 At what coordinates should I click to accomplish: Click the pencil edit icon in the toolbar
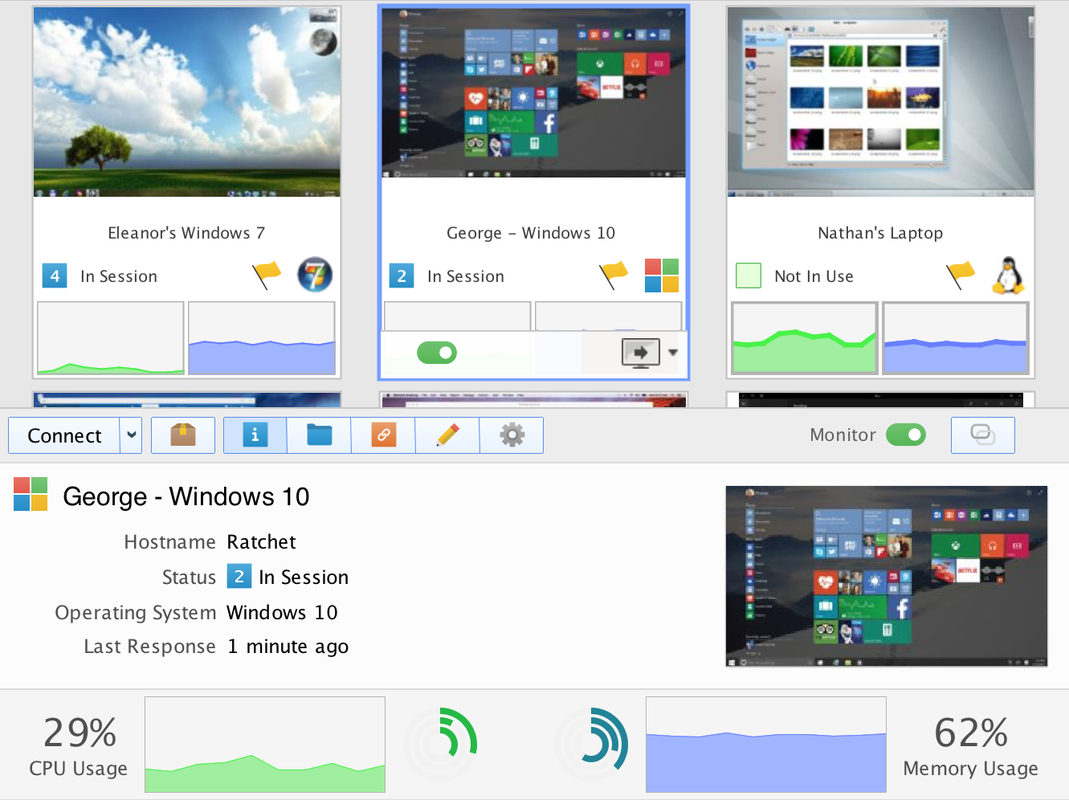[447, 435]
